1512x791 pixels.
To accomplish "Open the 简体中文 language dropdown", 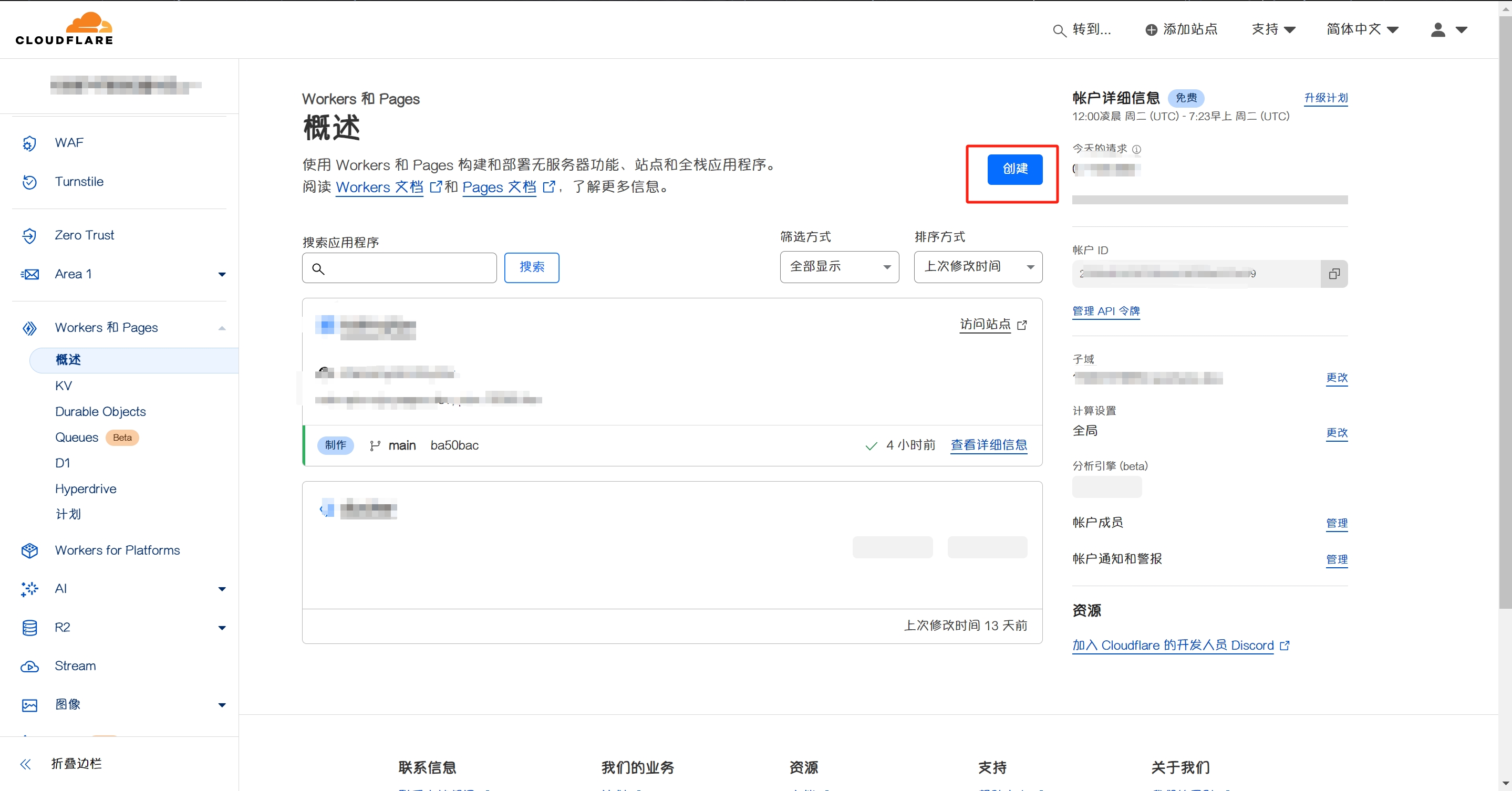I will click(x=1362, y=29).
